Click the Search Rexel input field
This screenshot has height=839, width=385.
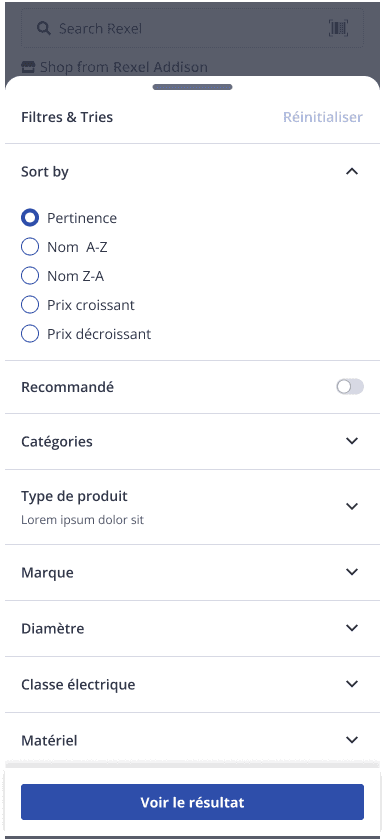(x=192, y=28)
